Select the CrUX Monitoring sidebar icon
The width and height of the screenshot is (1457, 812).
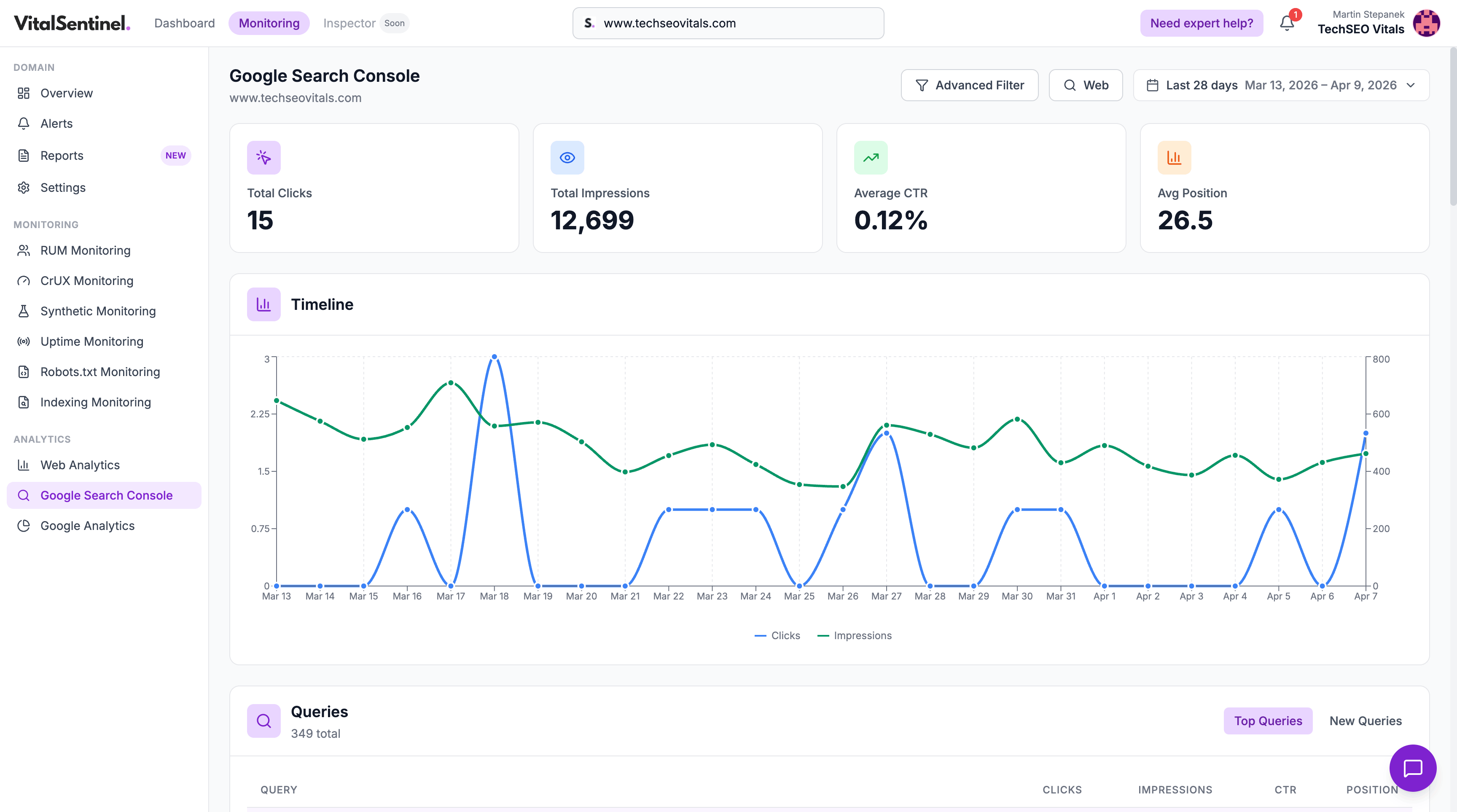pos(24,280)
